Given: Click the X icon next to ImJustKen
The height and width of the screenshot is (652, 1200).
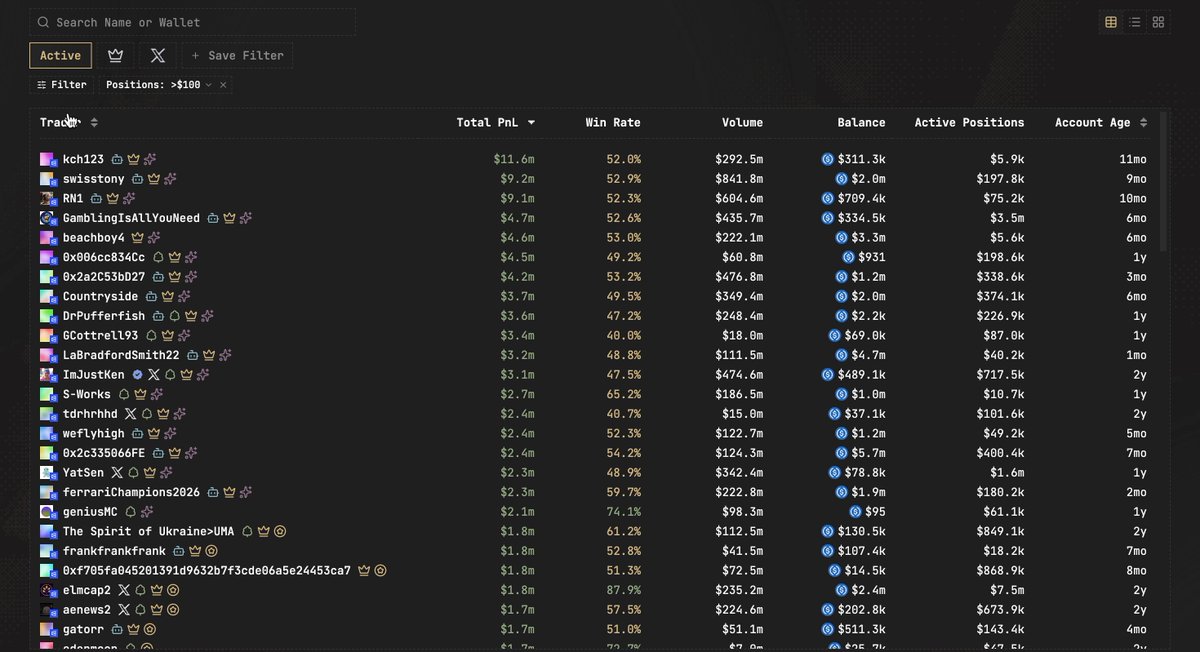Looking at the screenshot, I should pyautogui.click(x=154, y=374).
